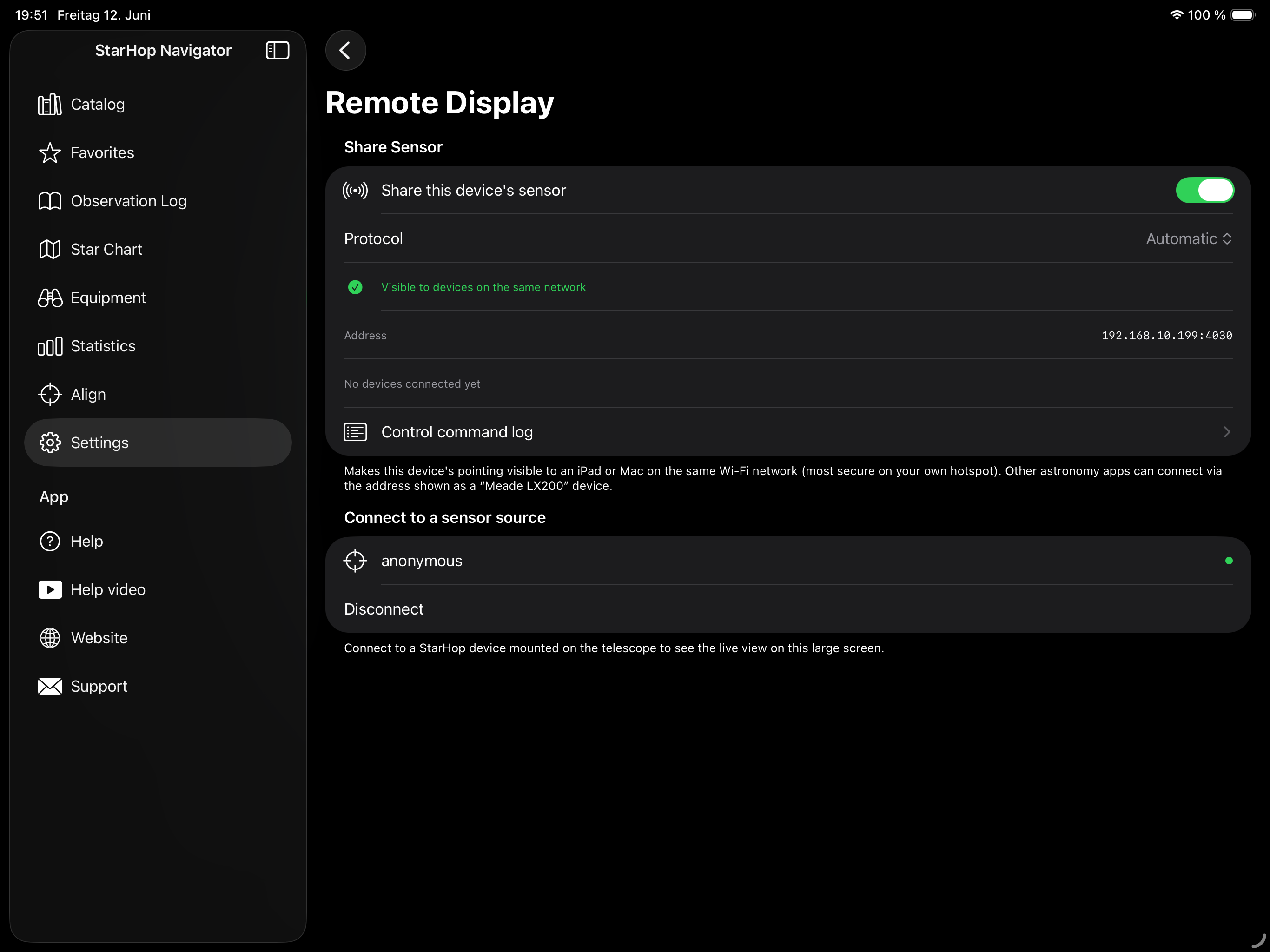Open the Catalog section
Screen dimensions: 1270x952
pos(158,105)
